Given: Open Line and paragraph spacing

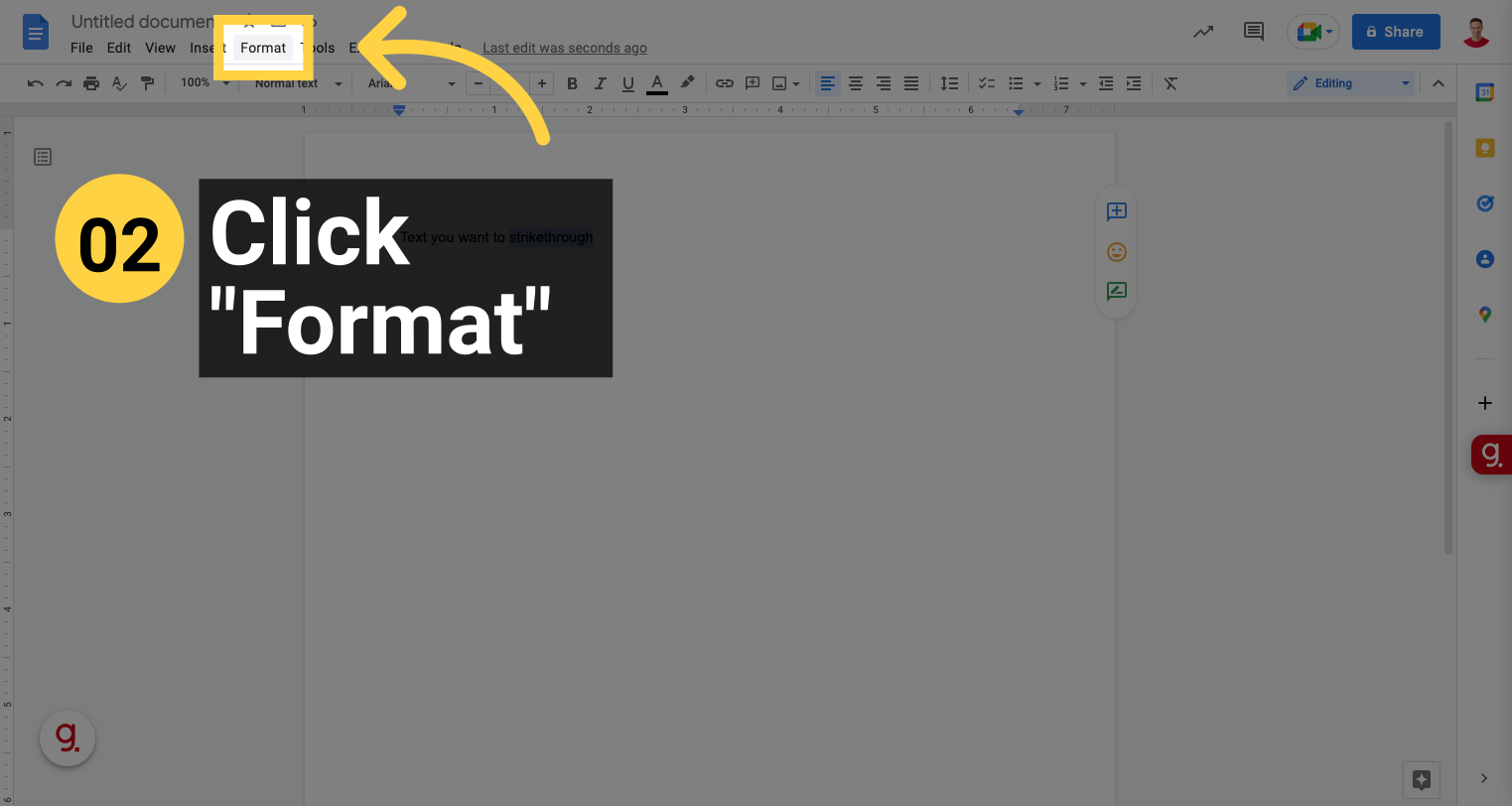Looking at the screenshot, I should (x=950, y=83).
